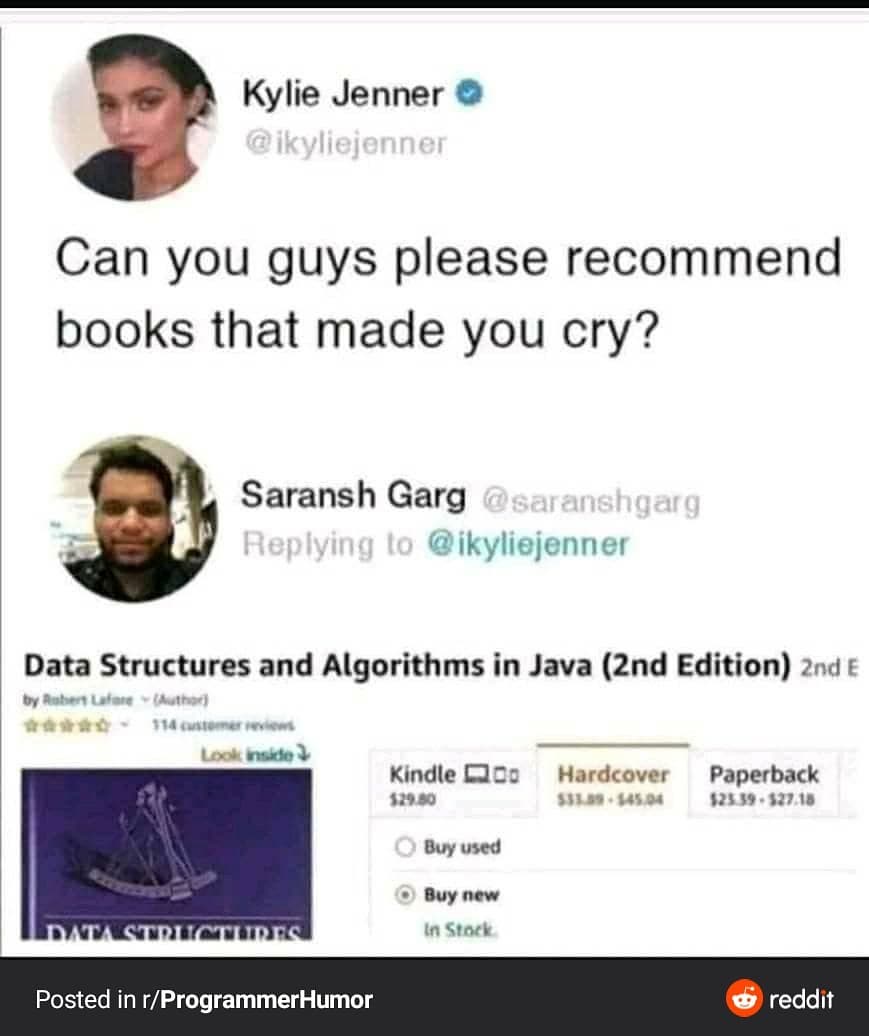Open Saransh Garg's profile picture

(x=135, y=518)
